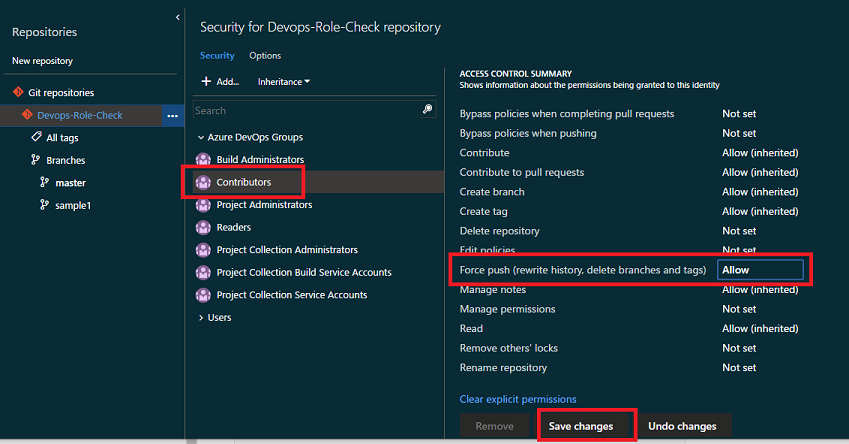849x444 pixels.
Task: Collapse the Azure DevOps Groups section
Action: click(x=201, y=138)
